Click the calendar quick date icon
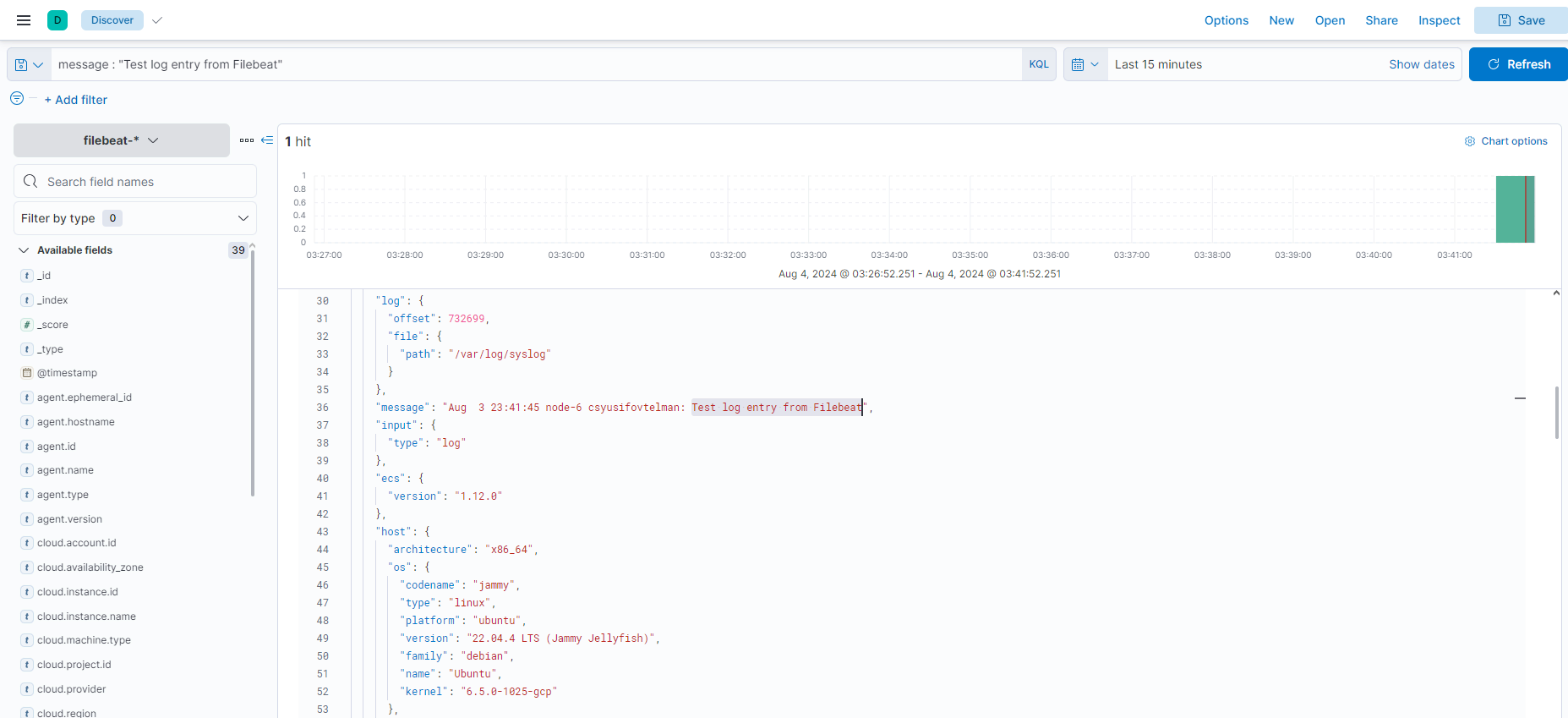Screen dimensions: 1568x718 1084,64
